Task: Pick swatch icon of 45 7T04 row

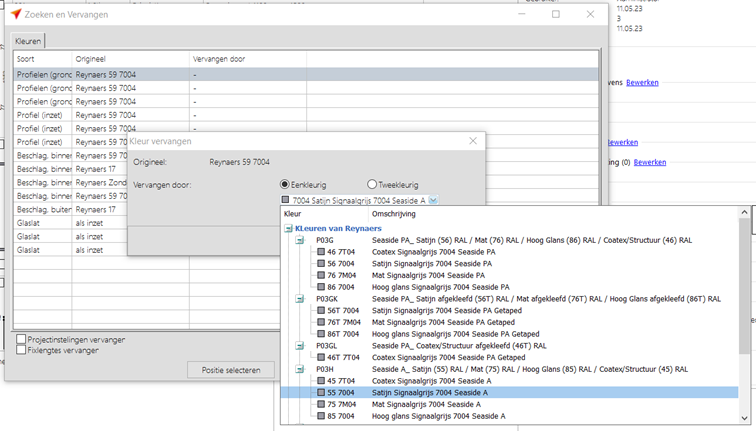Action: (x=321, y=381)
